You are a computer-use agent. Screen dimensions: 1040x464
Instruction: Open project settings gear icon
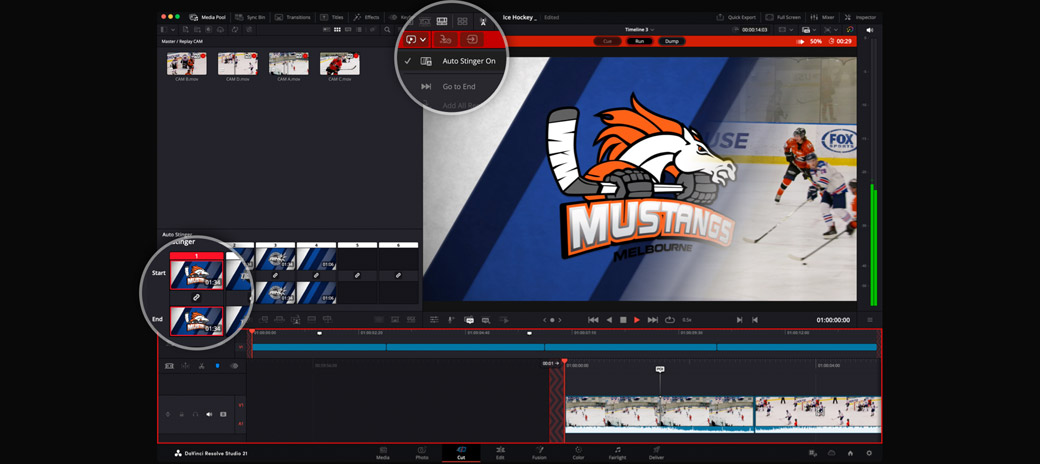tap(869, 453)
